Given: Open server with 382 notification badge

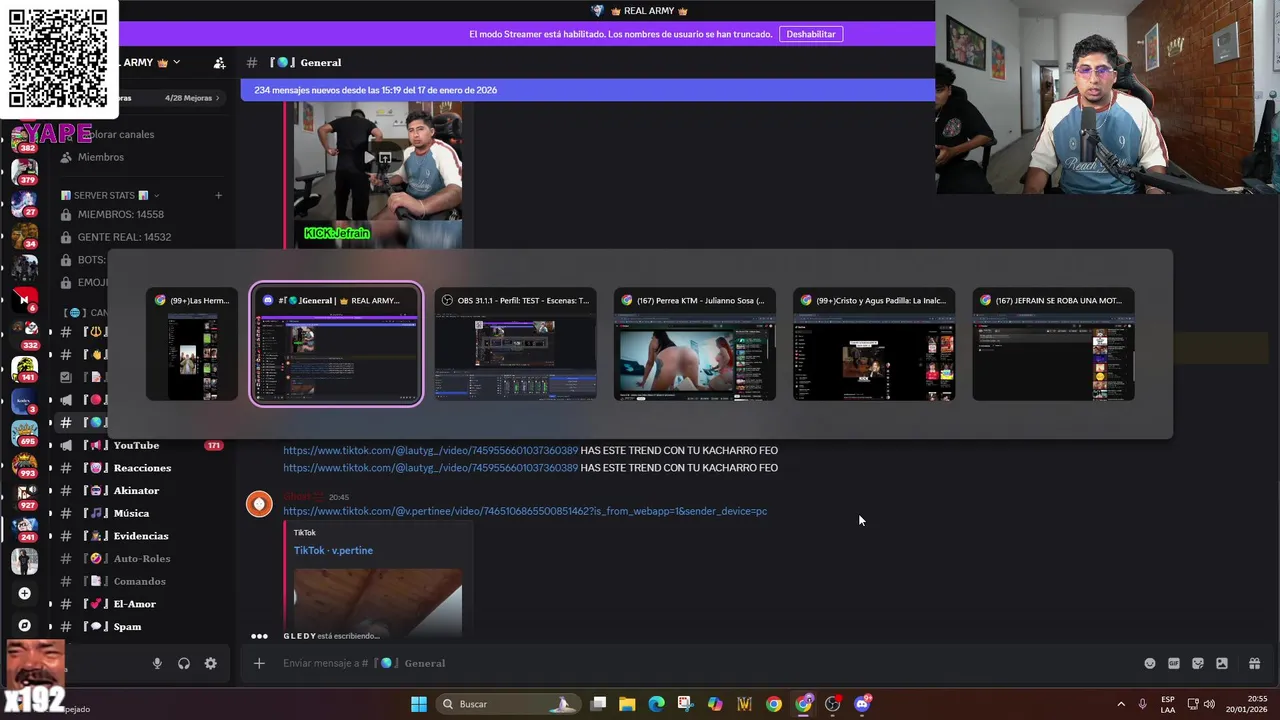Looking at the screenshot, I should click(24, 139).
